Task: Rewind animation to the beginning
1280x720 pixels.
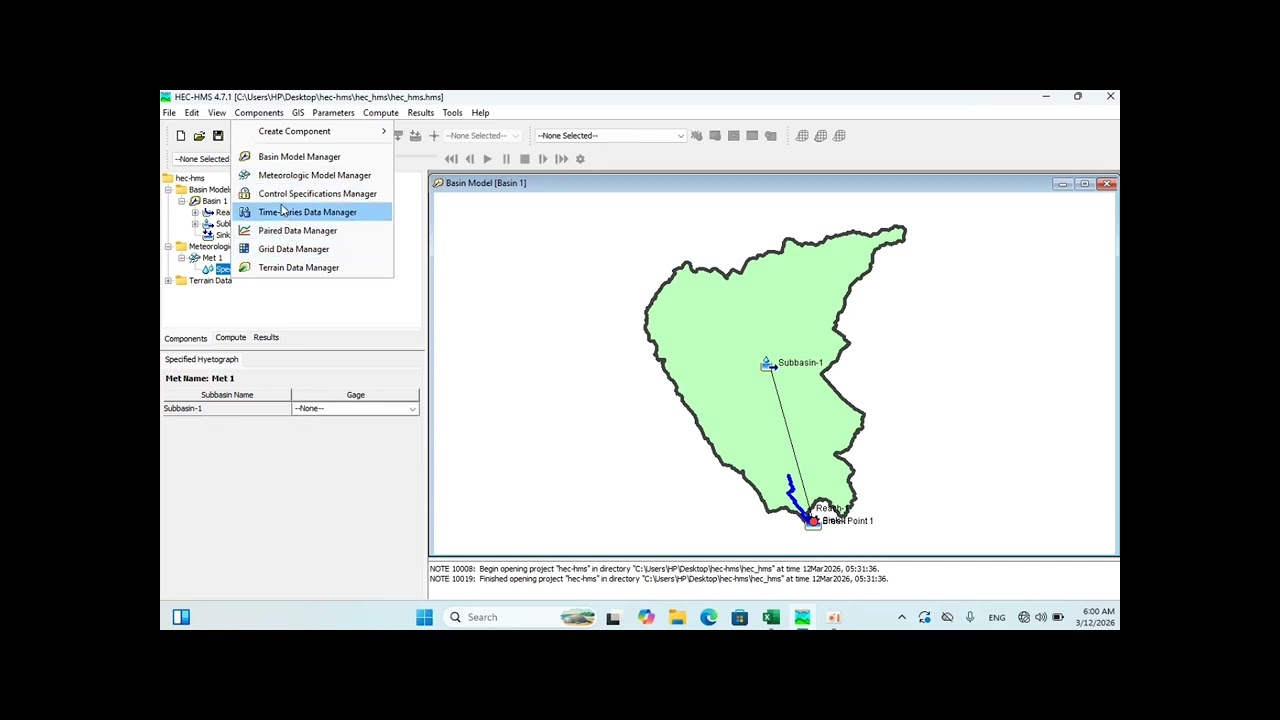Action: pos(451,159)
